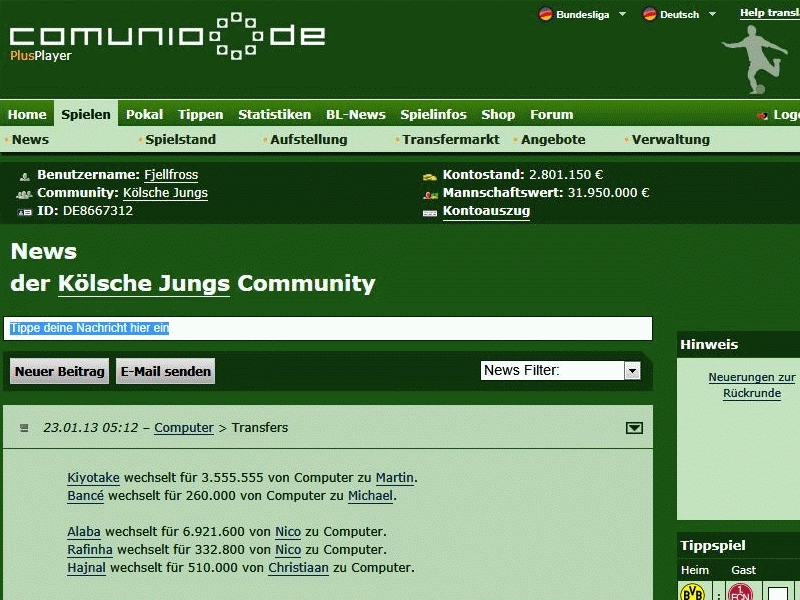Click the message input field
This screenshot has height=600, width=800.
point(328,328)
